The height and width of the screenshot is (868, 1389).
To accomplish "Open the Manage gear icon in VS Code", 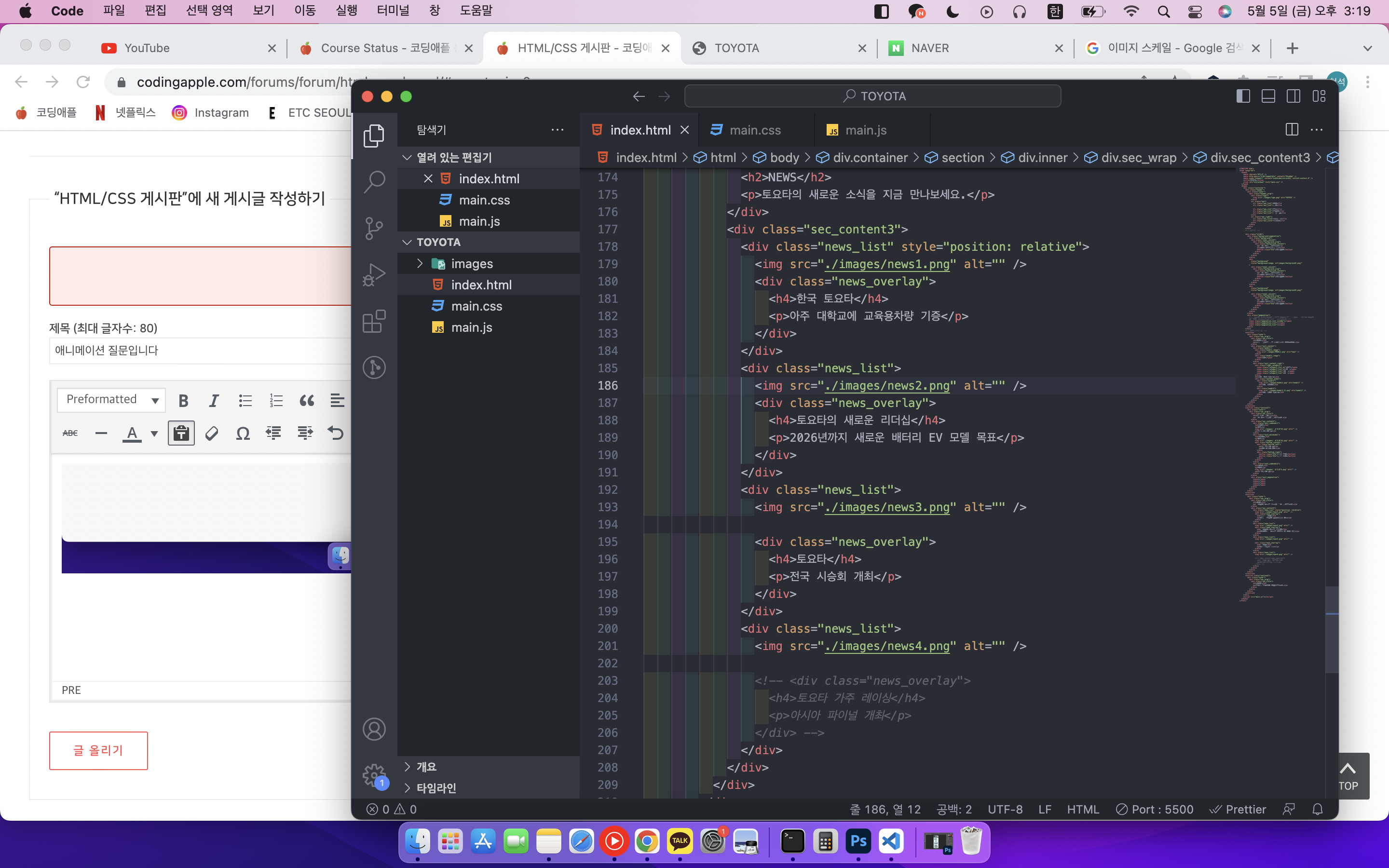I will (374, 775).
